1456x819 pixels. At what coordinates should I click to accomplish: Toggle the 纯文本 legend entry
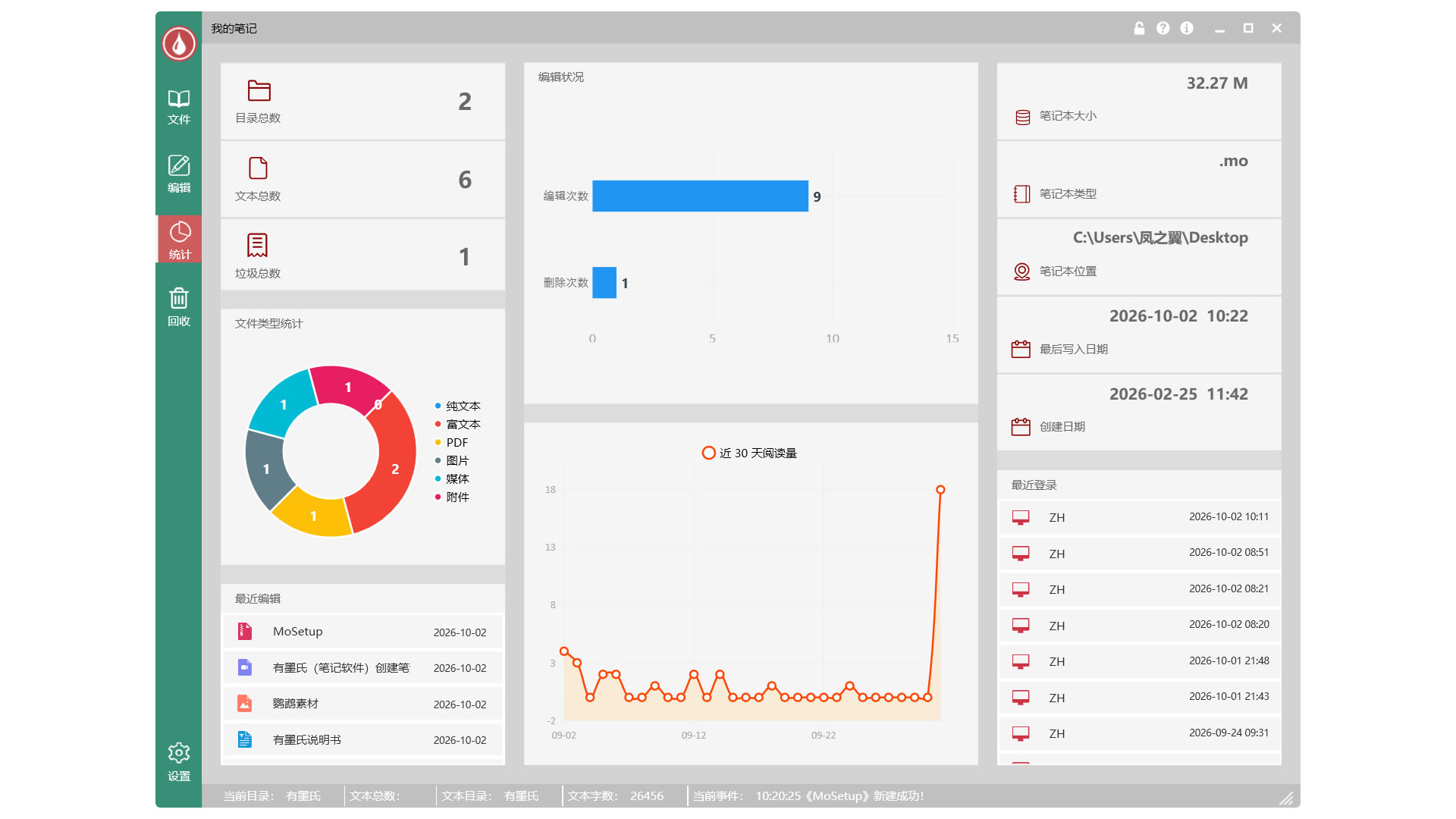point(457,406)
